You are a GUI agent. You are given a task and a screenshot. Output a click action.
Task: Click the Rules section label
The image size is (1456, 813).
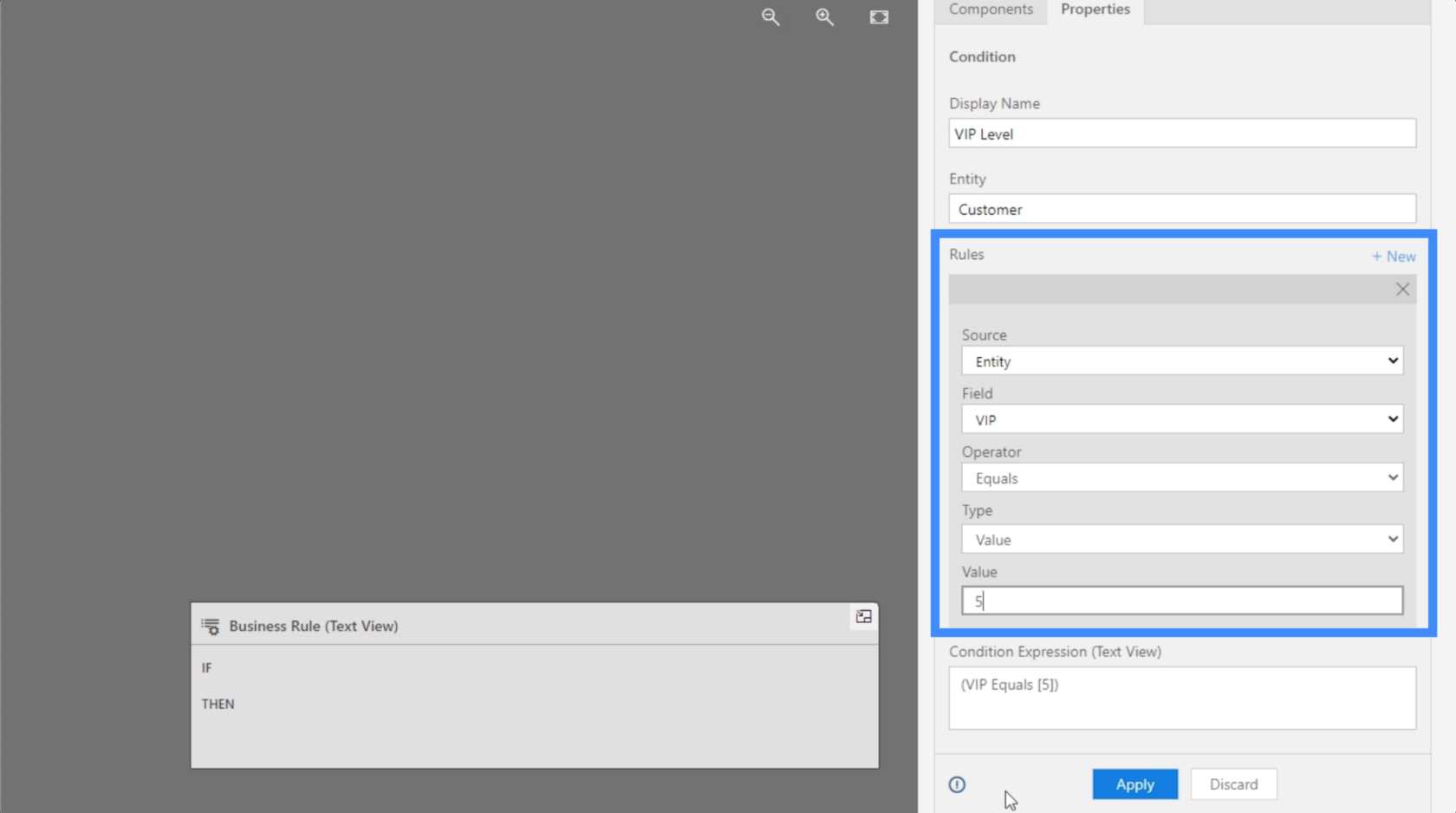966,254
